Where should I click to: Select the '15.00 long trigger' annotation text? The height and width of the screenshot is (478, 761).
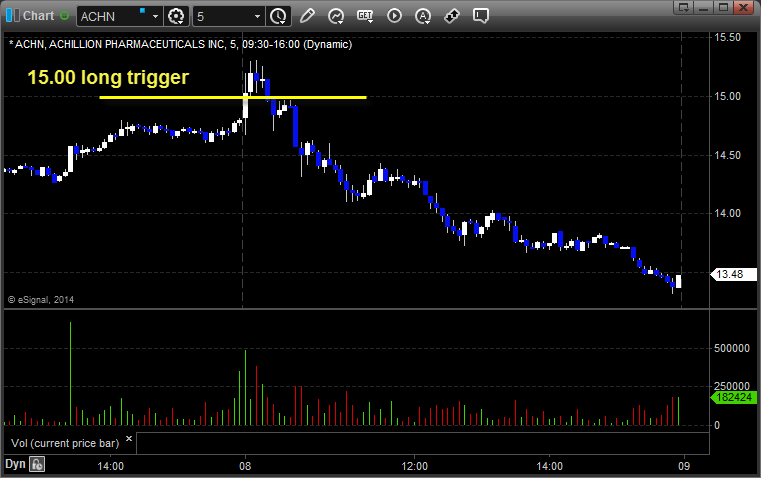[108, 77]
